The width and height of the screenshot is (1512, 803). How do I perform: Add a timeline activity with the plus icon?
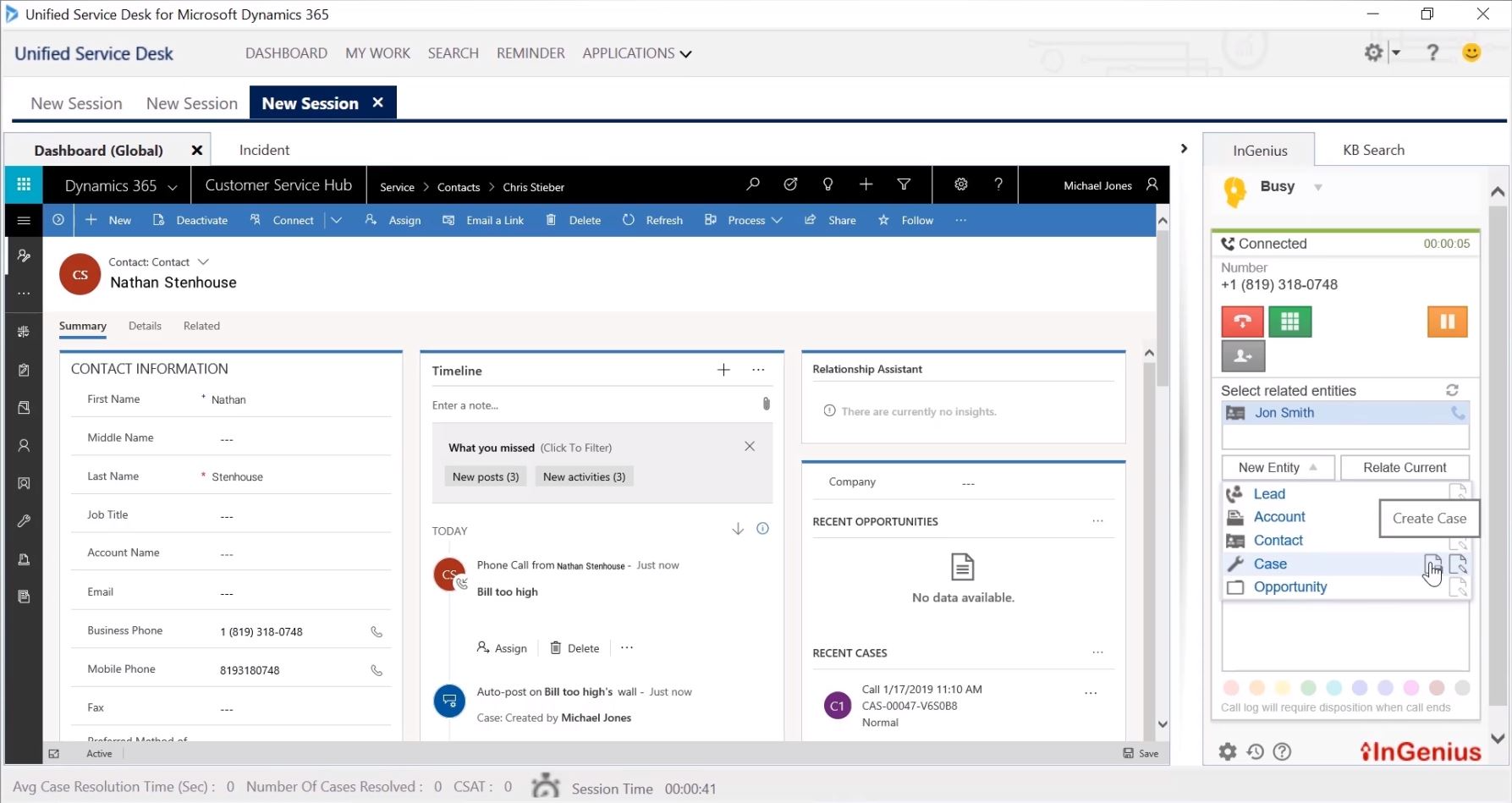tap(723, 370)
